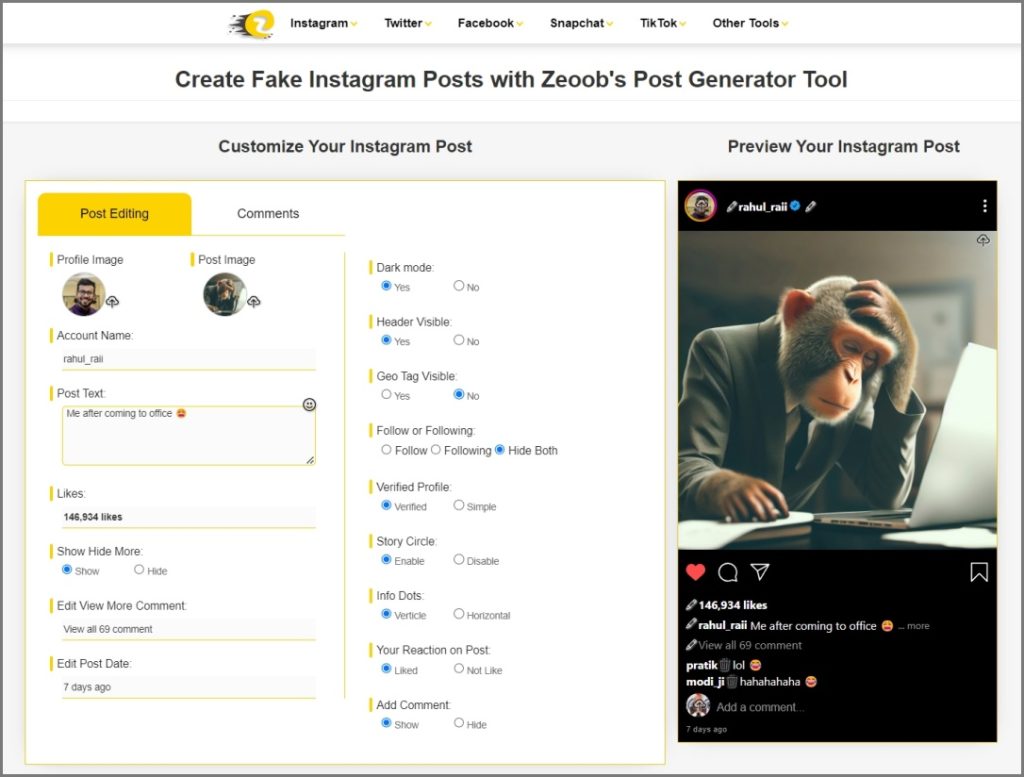Upload a new profile image icon
The width and height of the screenshot is (1024, 777).
112,302
